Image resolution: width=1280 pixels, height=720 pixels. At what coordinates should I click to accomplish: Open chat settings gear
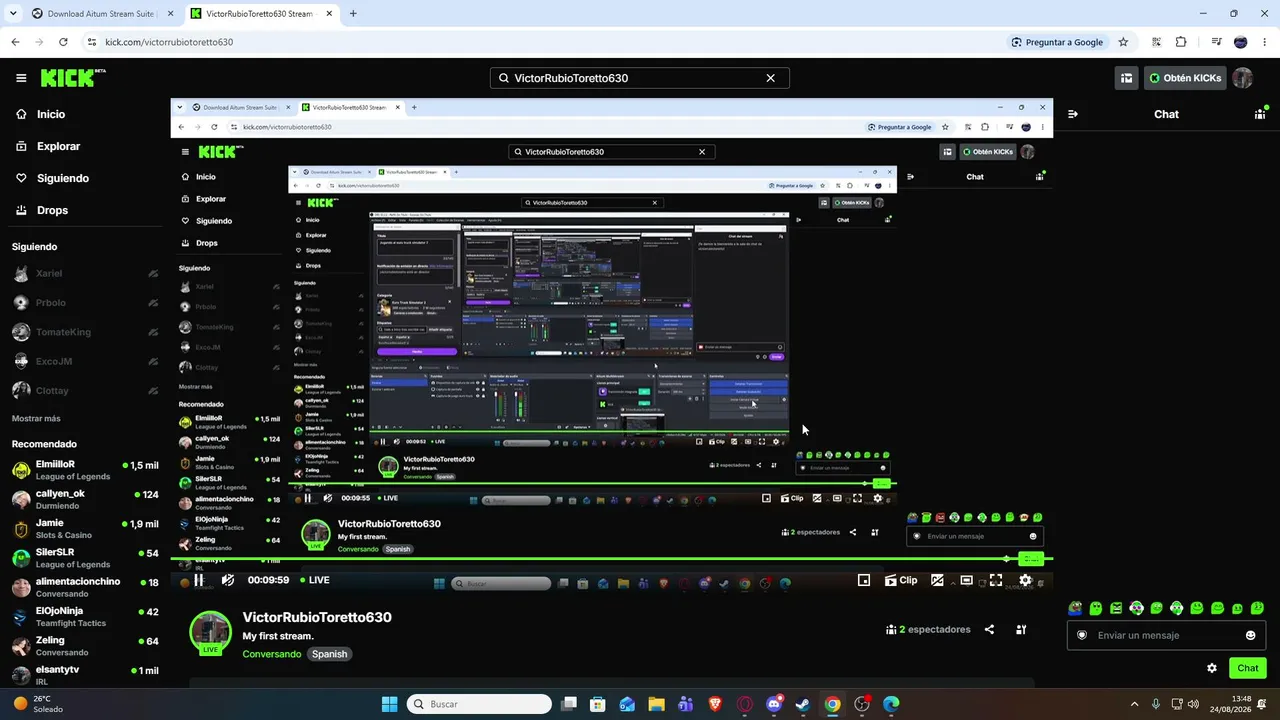1212,668
